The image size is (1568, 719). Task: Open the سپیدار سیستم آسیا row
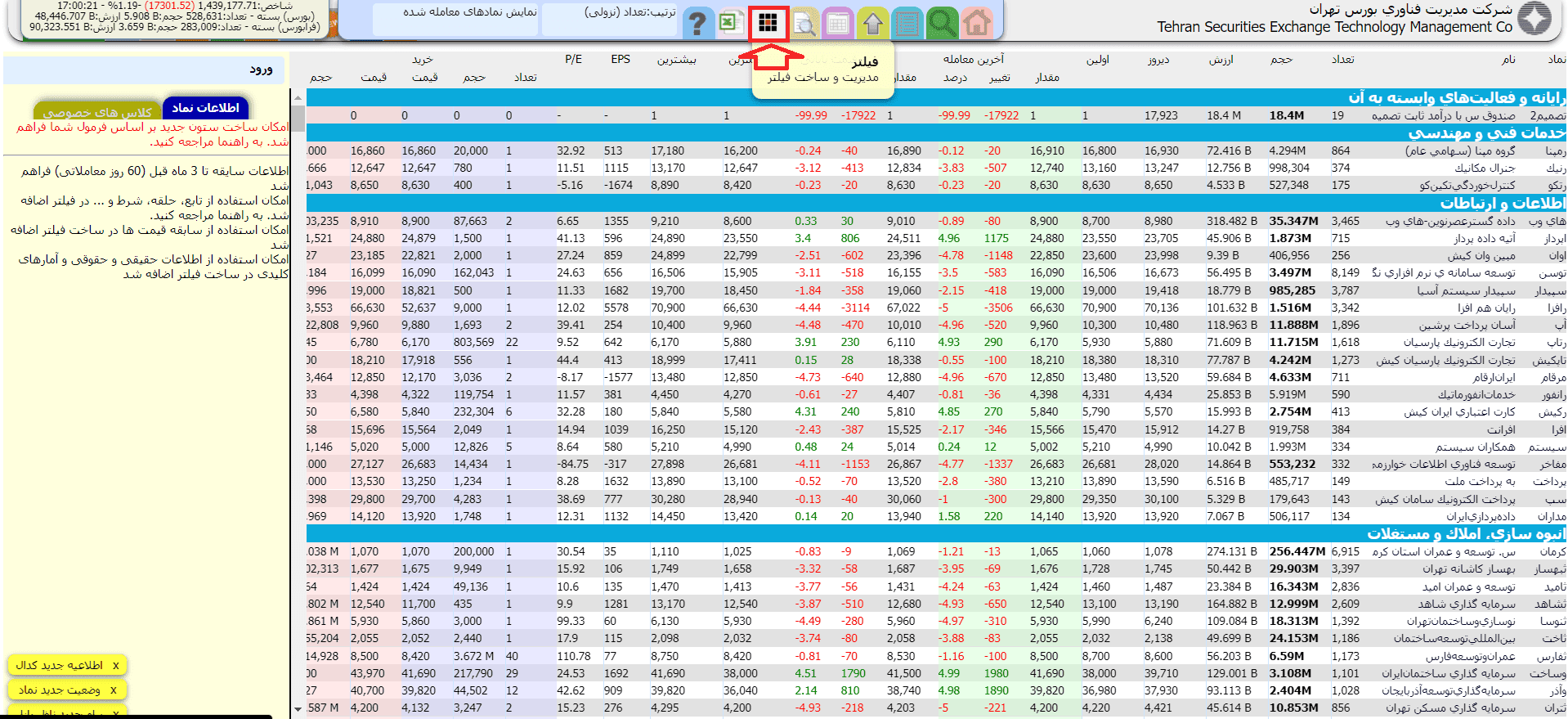[936, 290]
